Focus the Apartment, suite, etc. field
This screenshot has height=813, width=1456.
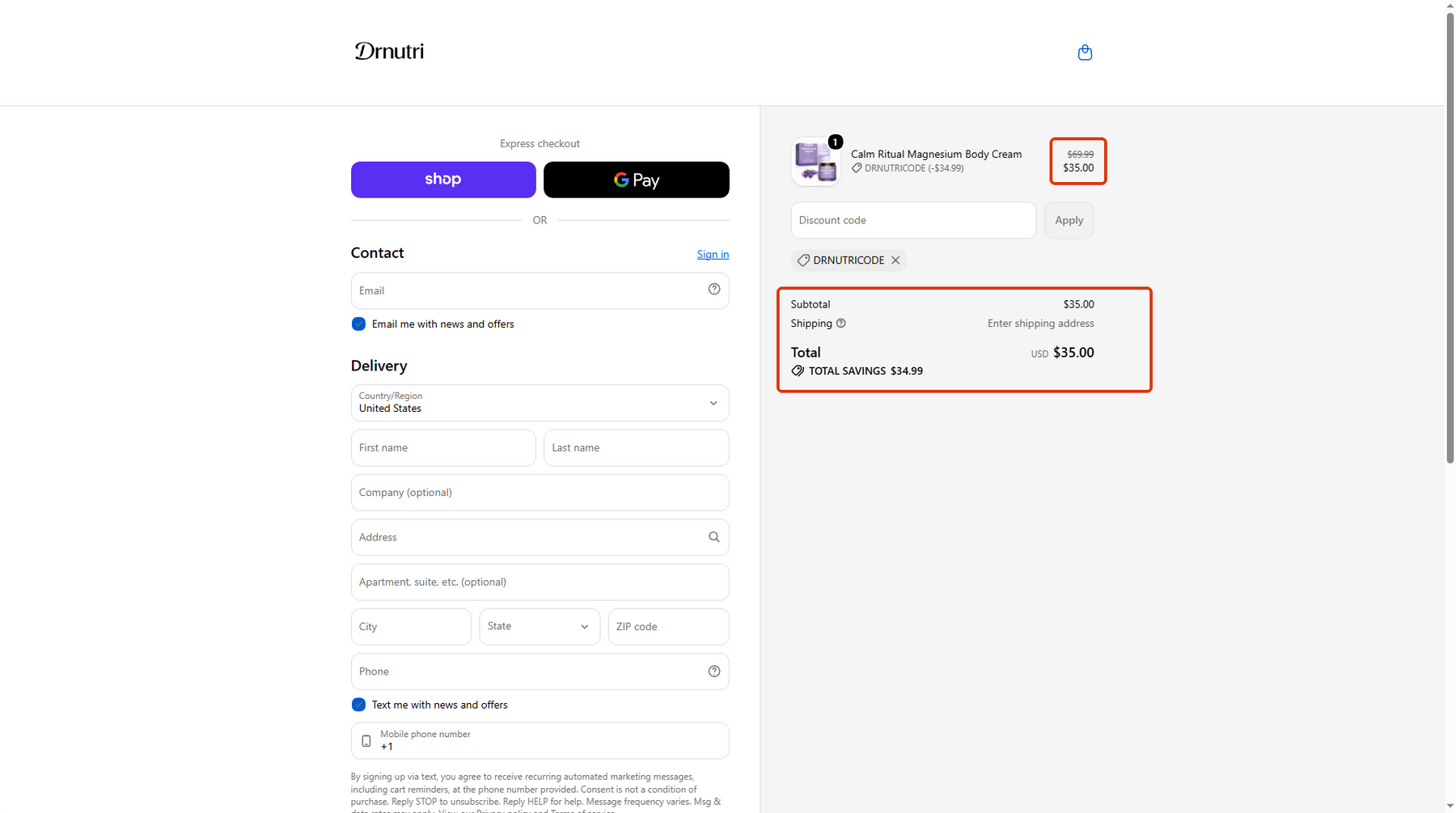(x=540, y=582)
